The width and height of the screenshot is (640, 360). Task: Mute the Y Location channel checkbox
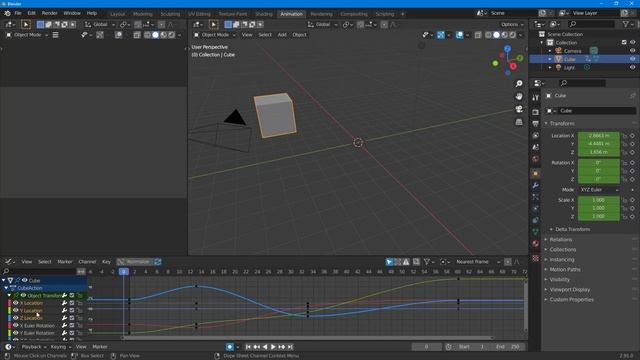point(72,310)
